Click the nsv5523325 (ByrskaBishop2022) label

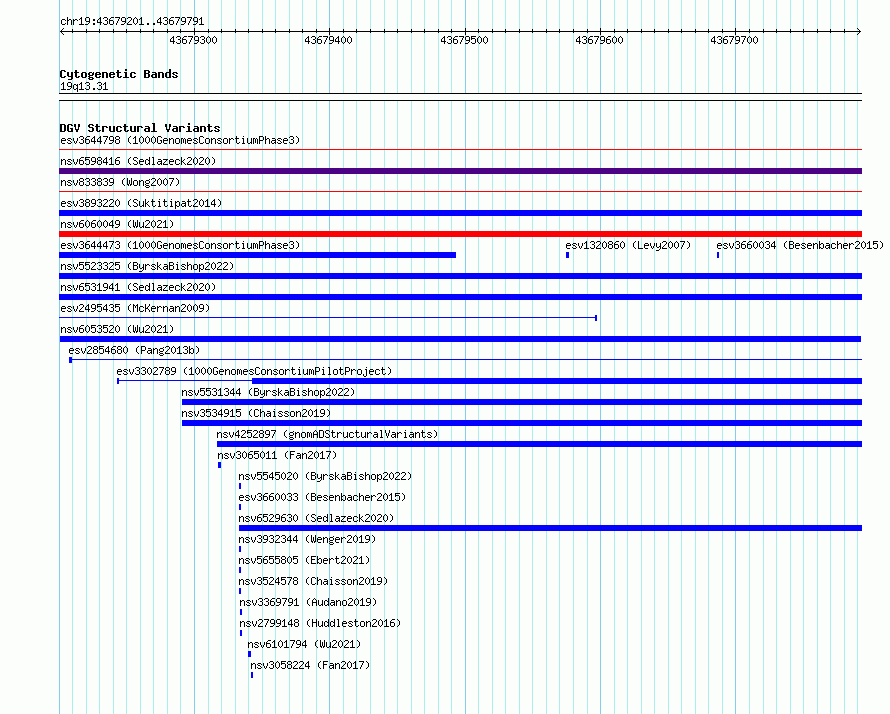(x=147, y=266)
